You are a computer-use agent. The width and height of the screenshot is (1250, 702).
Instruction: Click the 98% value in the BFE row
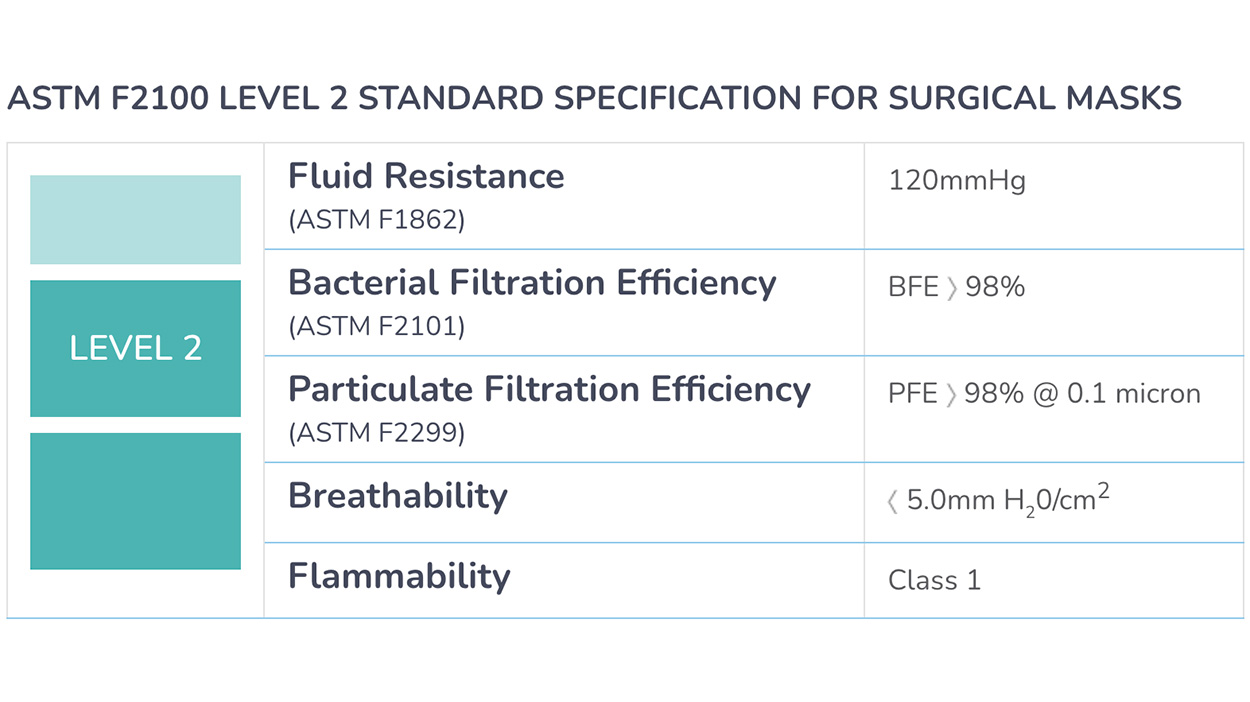tap(995, 287)
